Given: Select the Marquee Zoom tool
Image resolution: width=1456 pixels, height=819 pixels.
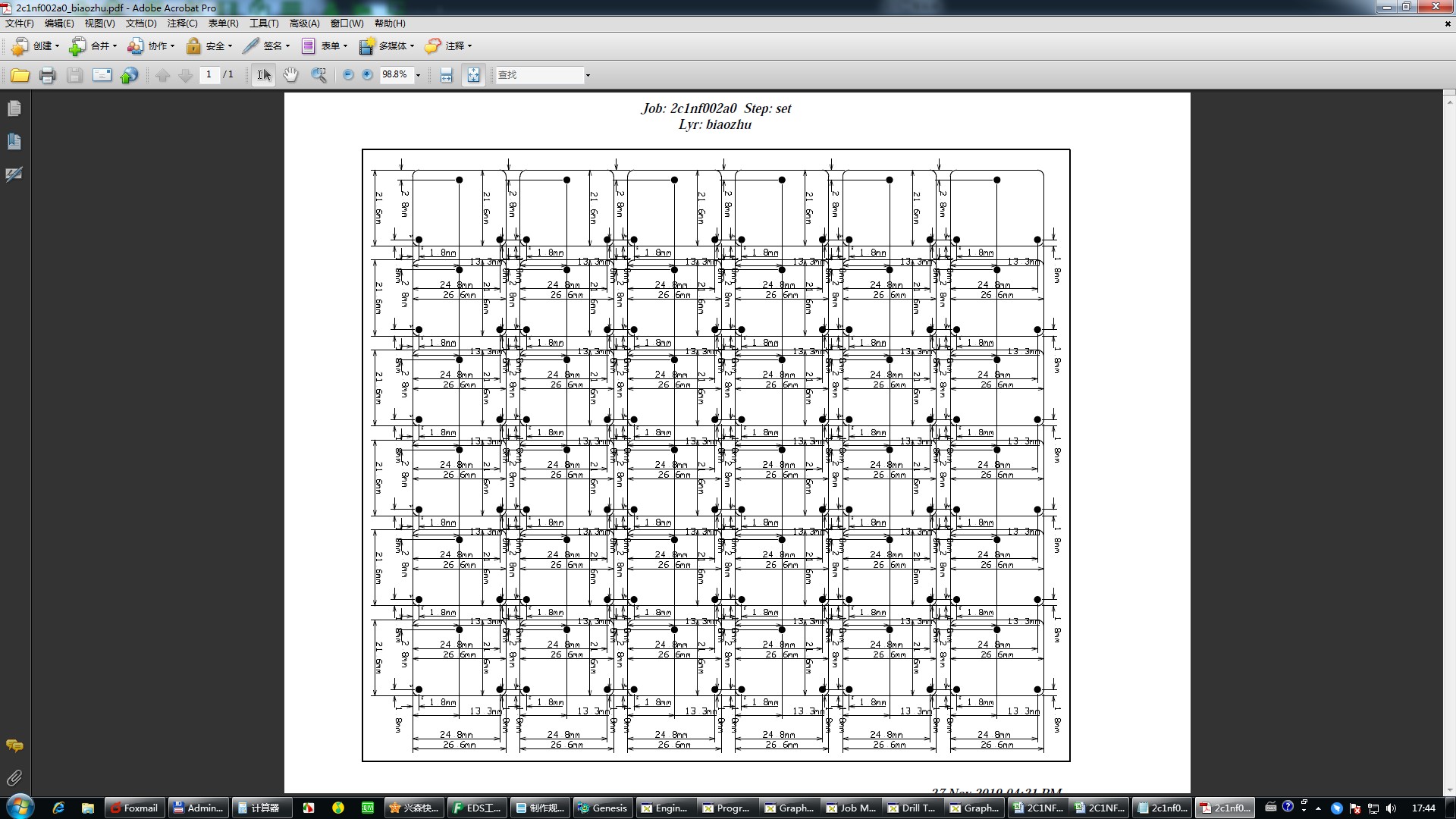Looking at the screenshot, I should click(x=318, y=75).
